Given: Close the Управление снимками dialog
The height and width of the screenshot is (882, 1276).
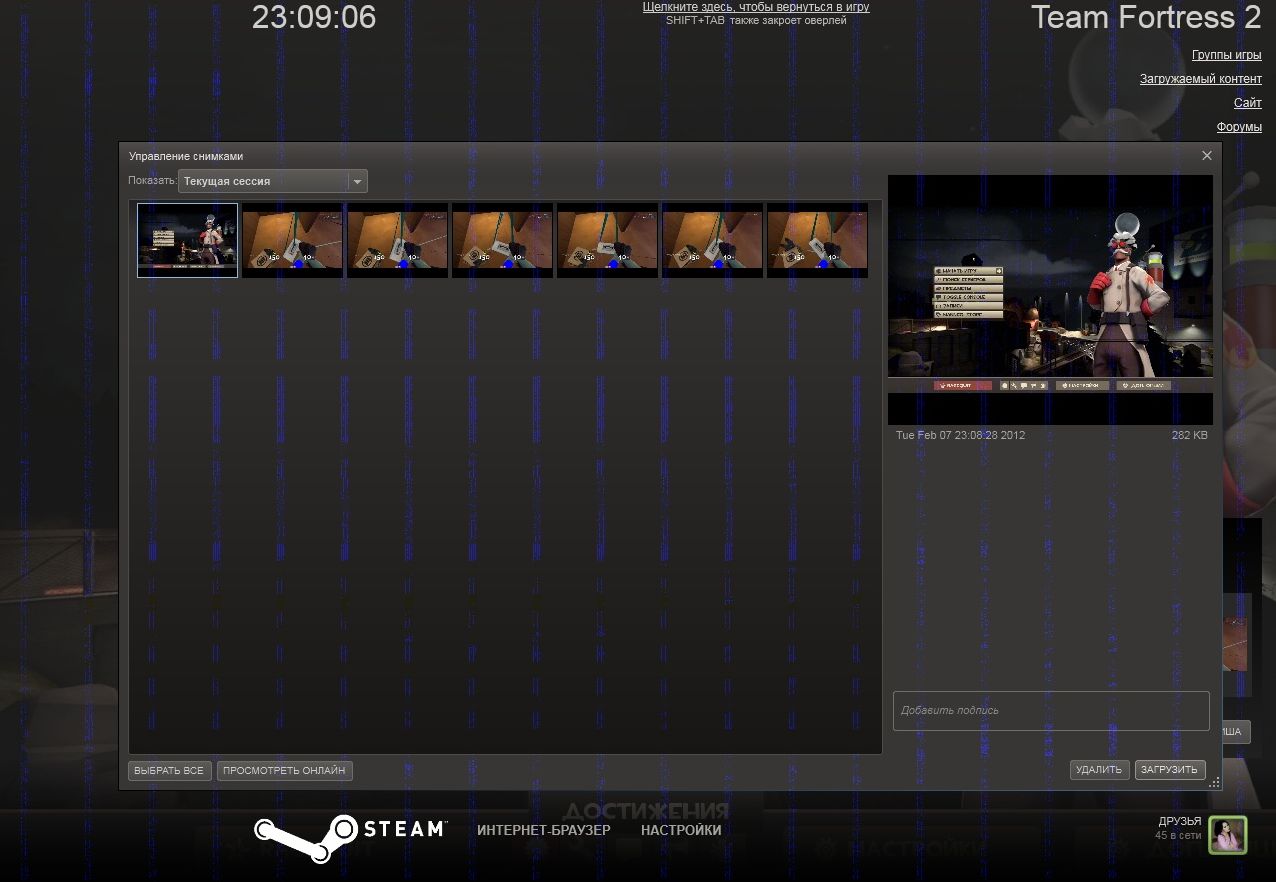Looking at the screenshot, I should point(1207,156).
